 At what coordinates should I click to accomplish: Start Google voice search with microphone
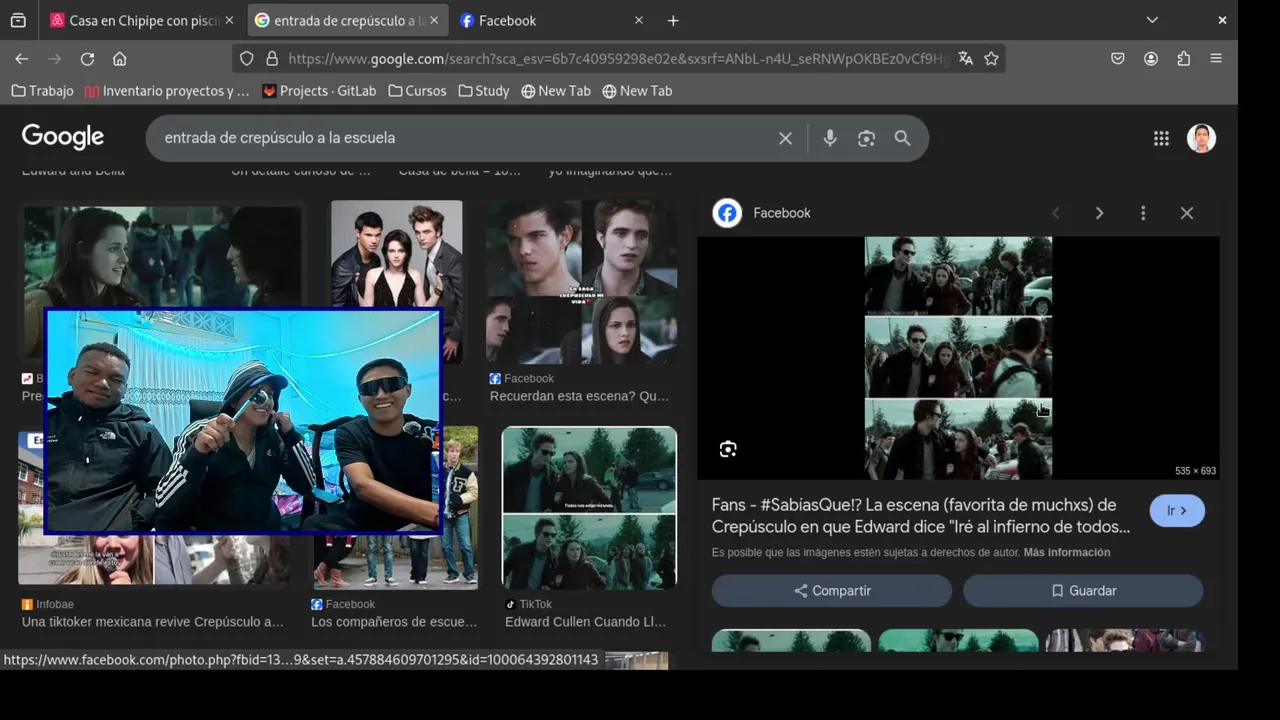[x=829, y=139]
